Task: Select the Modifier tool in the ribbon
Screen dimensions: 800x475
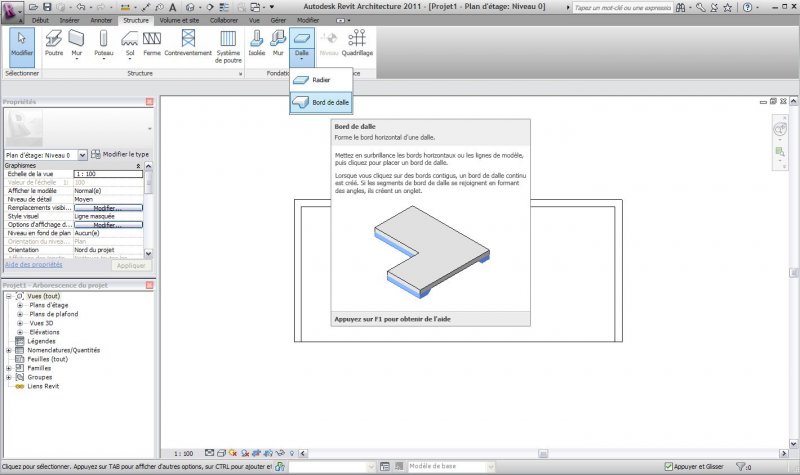Action: 22,47
